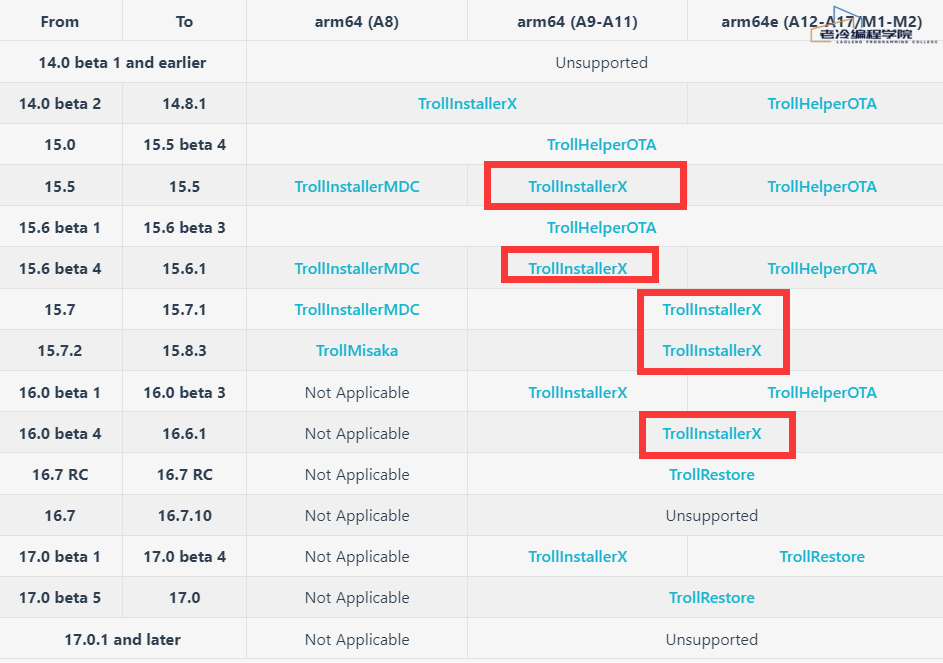This screenshot has width=943, height=663.
Task: Select the '17.0 beta 1' cell
Action: (60, 557)
